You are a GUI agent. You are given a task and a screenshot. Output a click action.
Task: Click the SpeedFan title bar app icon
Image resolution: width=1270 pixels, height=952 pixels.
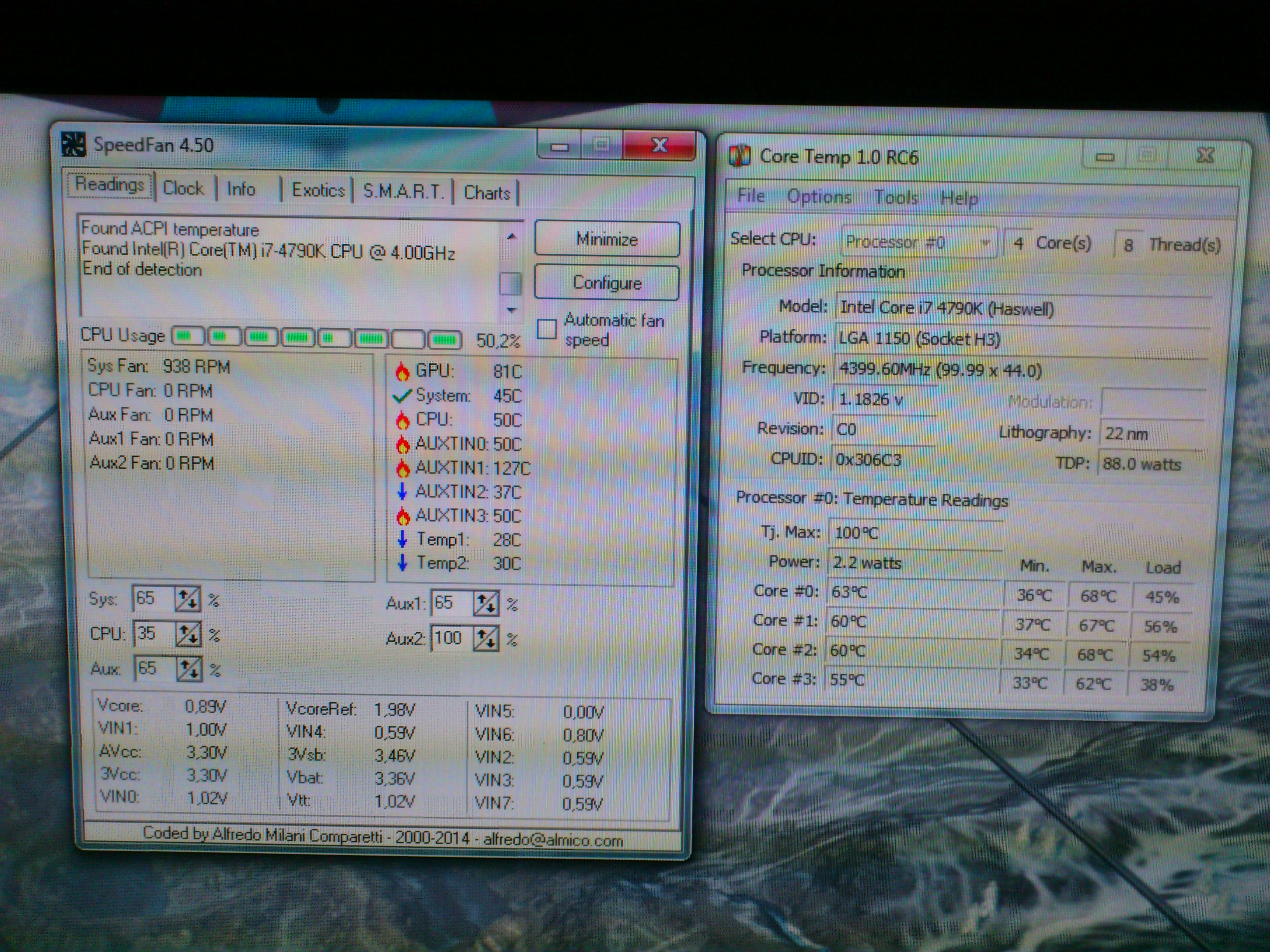tap(73, 144)
